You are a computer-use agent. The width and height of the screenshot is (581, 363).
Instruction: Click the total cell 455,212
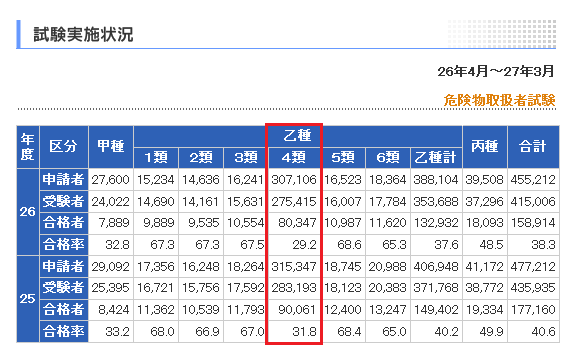(x=533, y=180)
